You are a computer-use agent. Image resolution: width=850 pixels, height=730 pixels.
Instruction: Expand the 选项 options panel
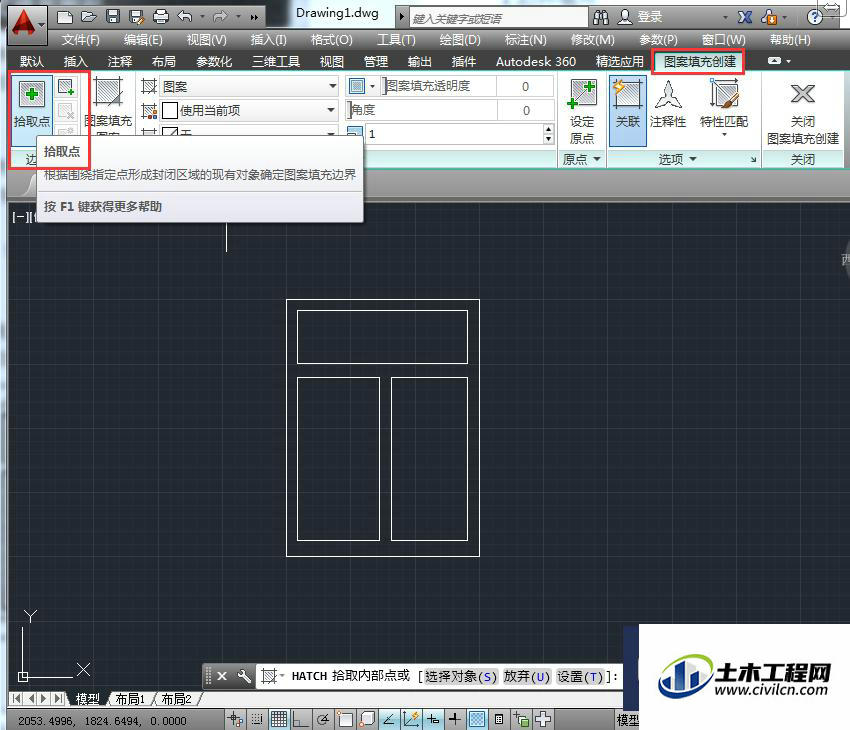tap(678, 159)
